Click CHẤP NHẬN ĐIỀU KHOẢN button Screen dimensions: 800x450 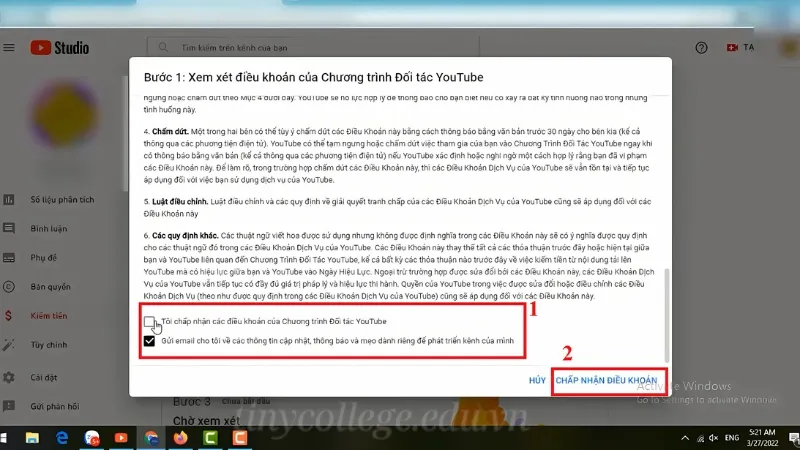(x=606, y=380)
